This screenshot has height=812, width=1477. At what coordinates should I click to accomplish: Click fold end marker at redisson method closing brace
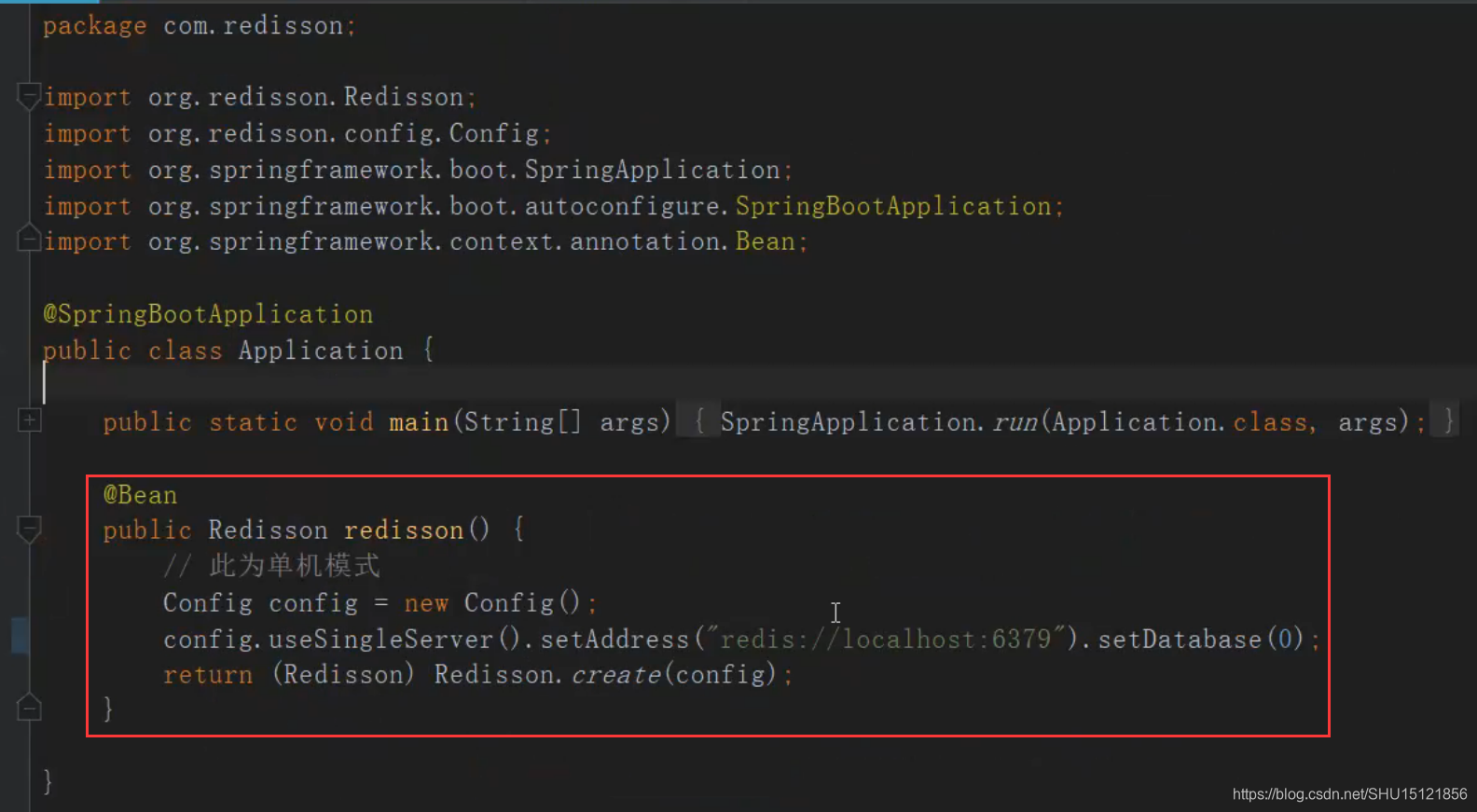point(29,708)
